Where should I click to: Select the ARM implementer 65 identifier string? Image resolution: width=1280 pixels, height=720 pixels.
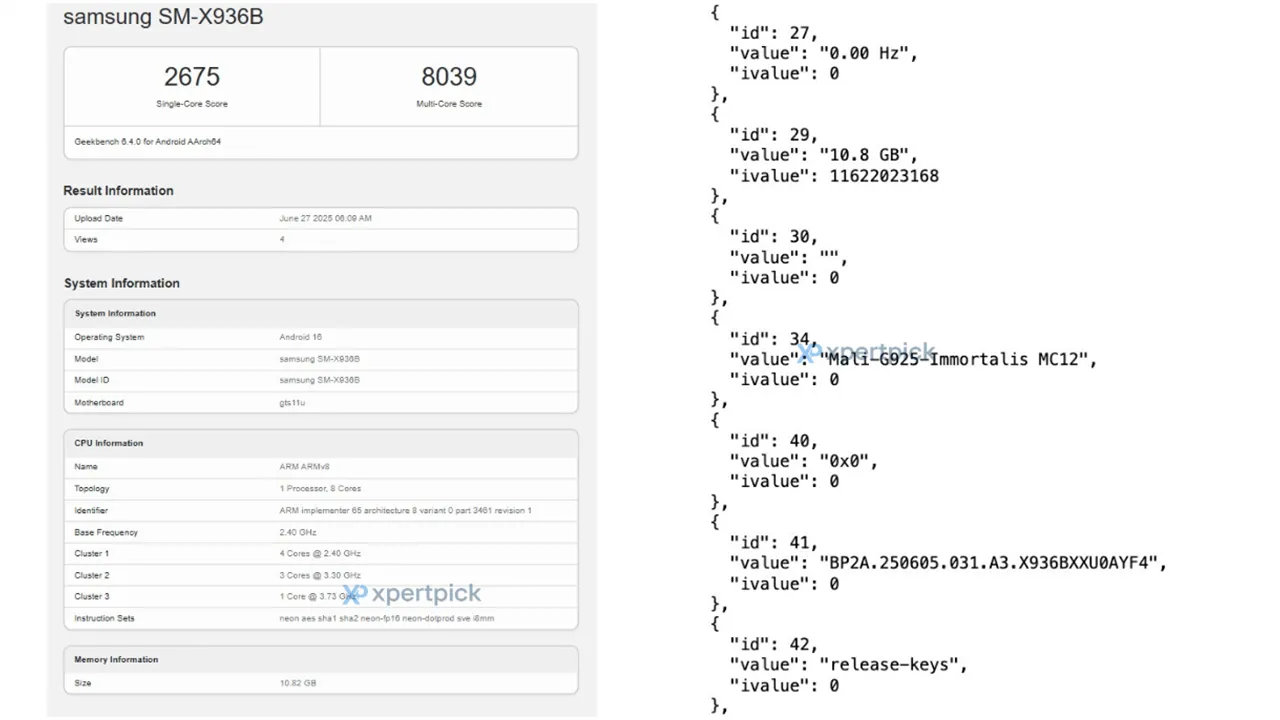[405, 511]
